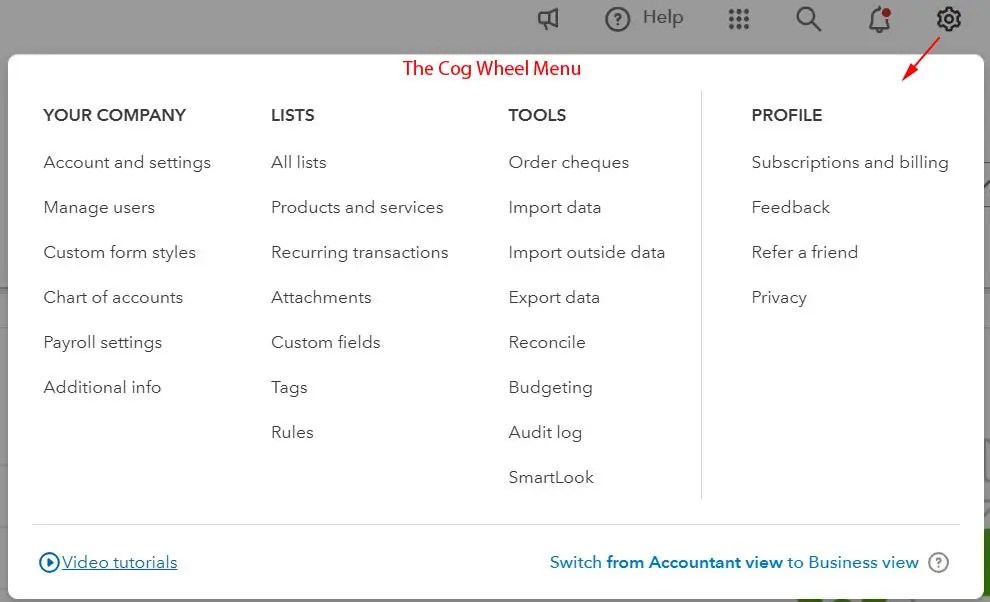
Task: Select Audit log
Action: click(544, 432)
